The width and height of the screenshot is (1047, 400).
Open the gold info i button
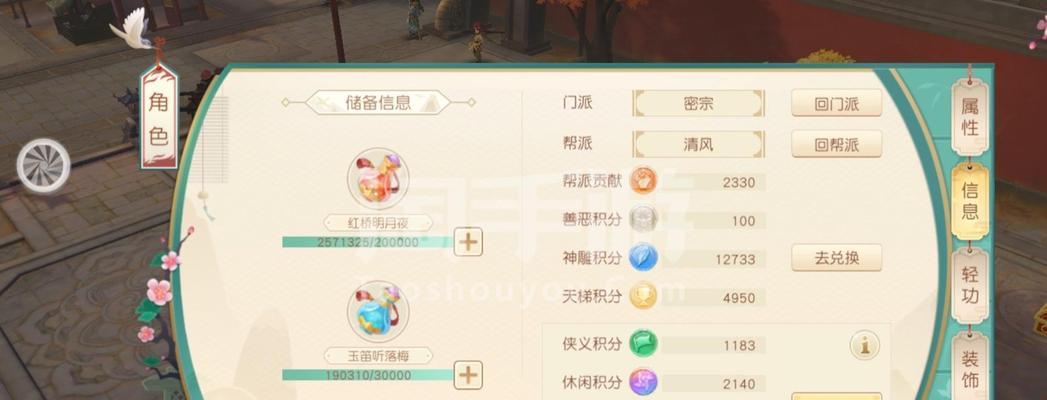tap(864, 345)
